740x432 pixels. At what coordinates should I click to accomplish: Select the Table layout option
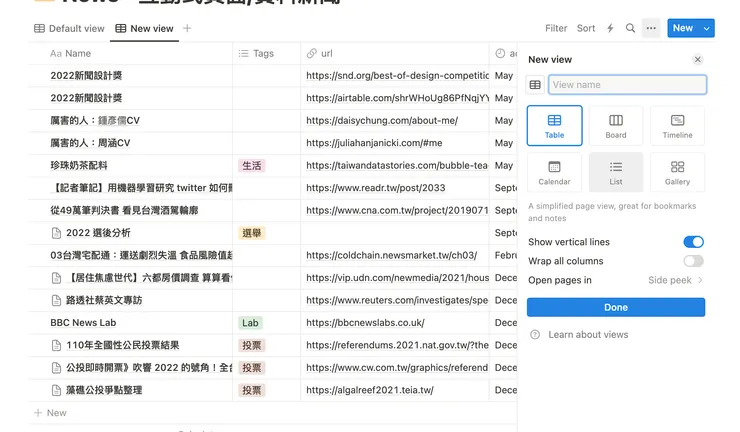(555, 126)
